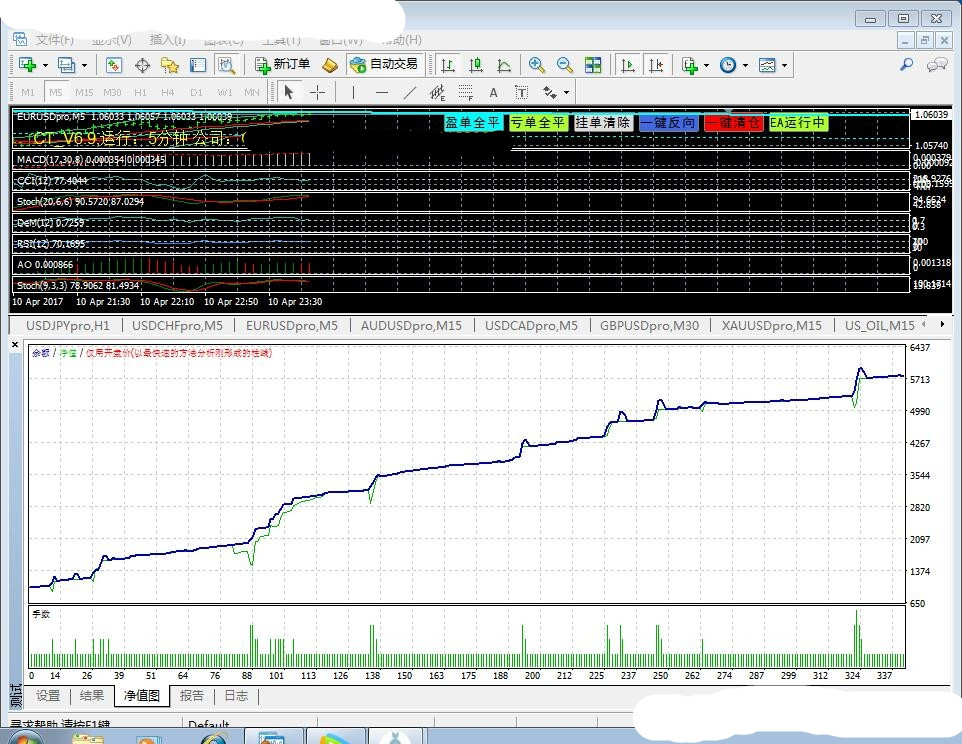
Task: Open the periodicity clock dropdown arrow
Action: tap(744, 66)
